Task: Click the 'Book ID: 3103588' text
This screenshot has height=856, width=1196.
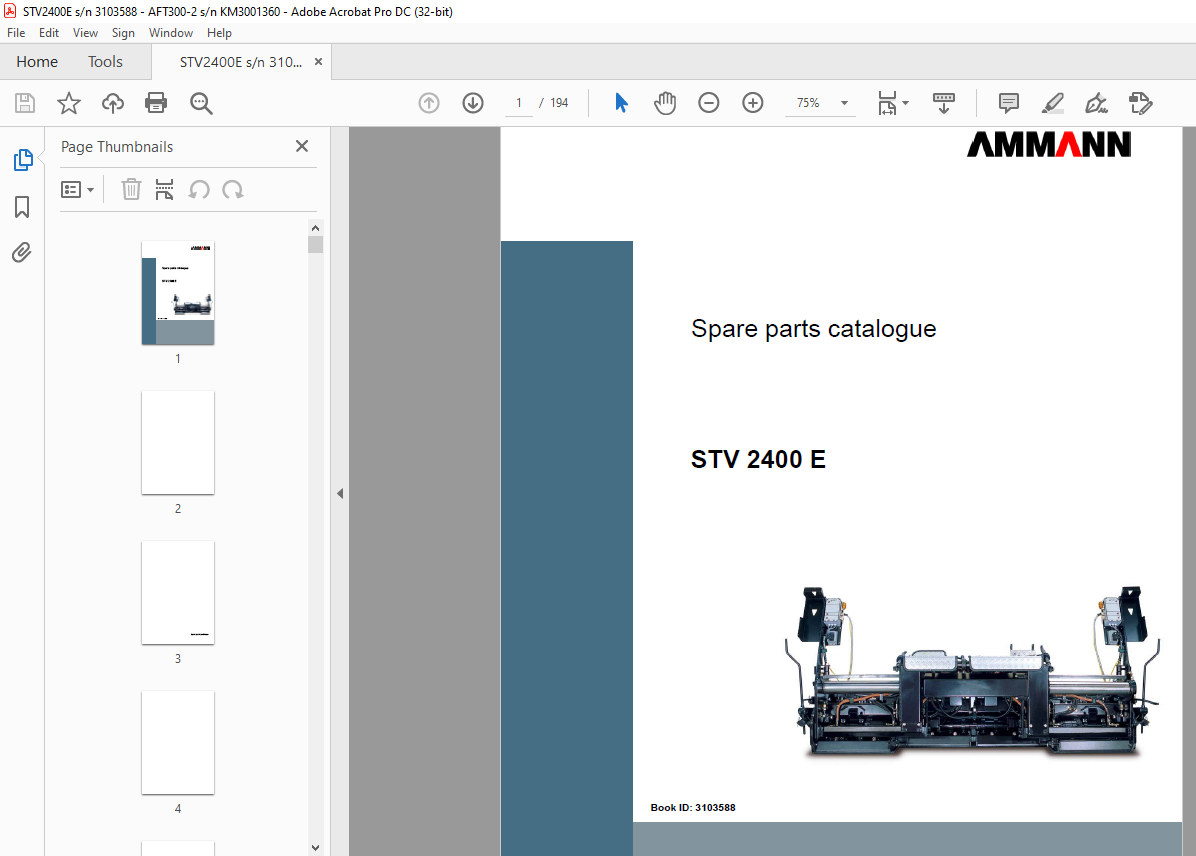Action: click(x=693, y=807)
